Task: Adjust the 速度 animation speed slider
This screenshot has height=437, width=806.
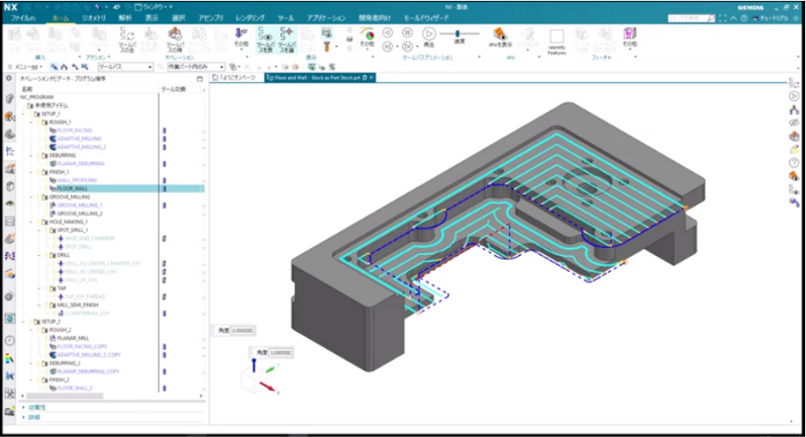Action: [x=459, y=34]
